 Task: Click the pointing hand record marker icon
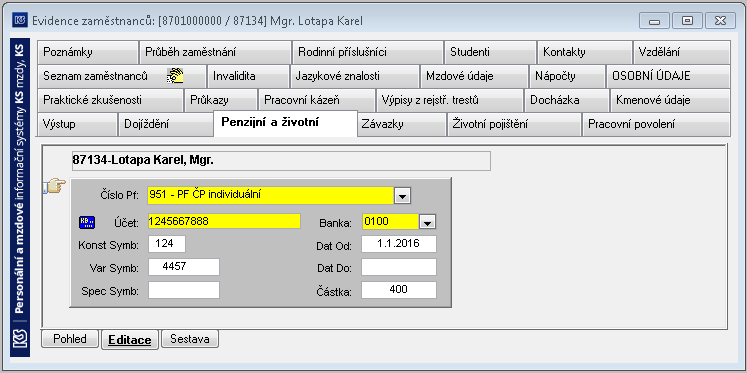tap(54, 185)
